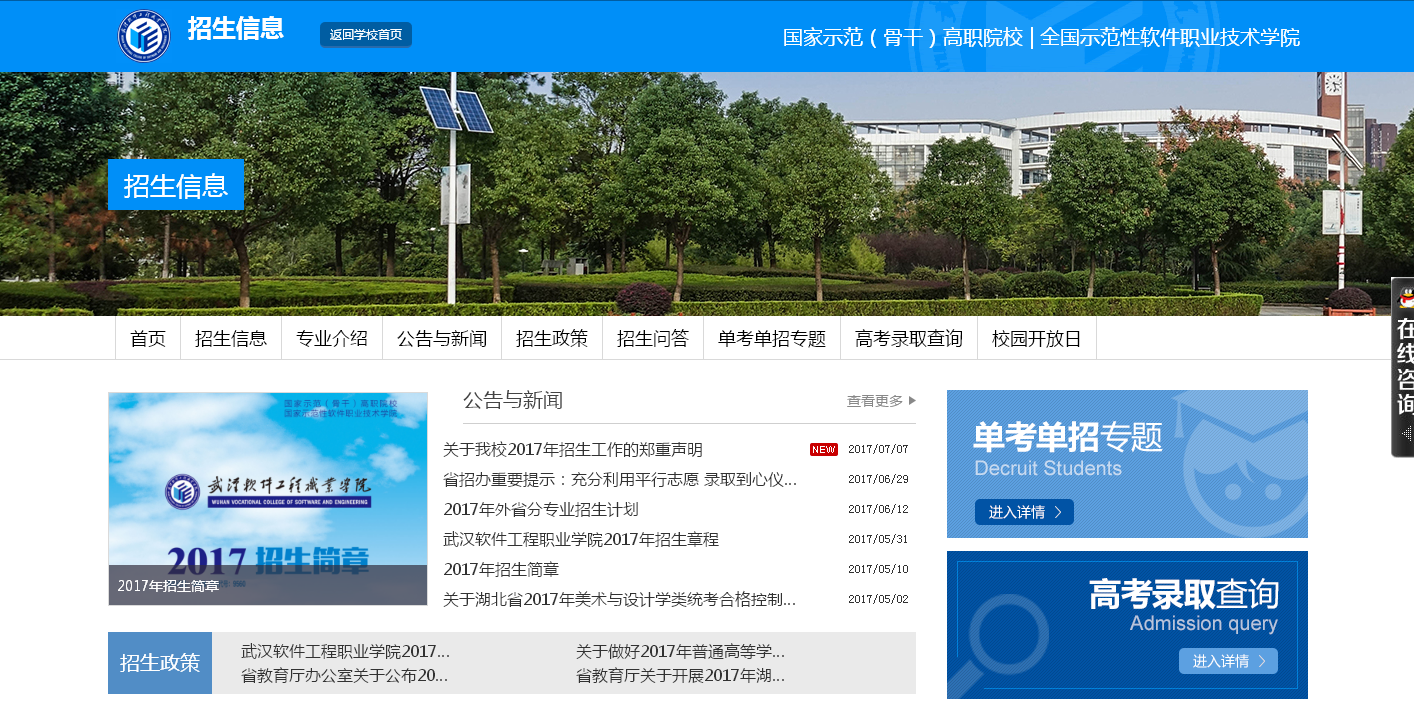Open the 首页 navigation tab
This screenshot has width=1414, height=712.
pos(148,338)
